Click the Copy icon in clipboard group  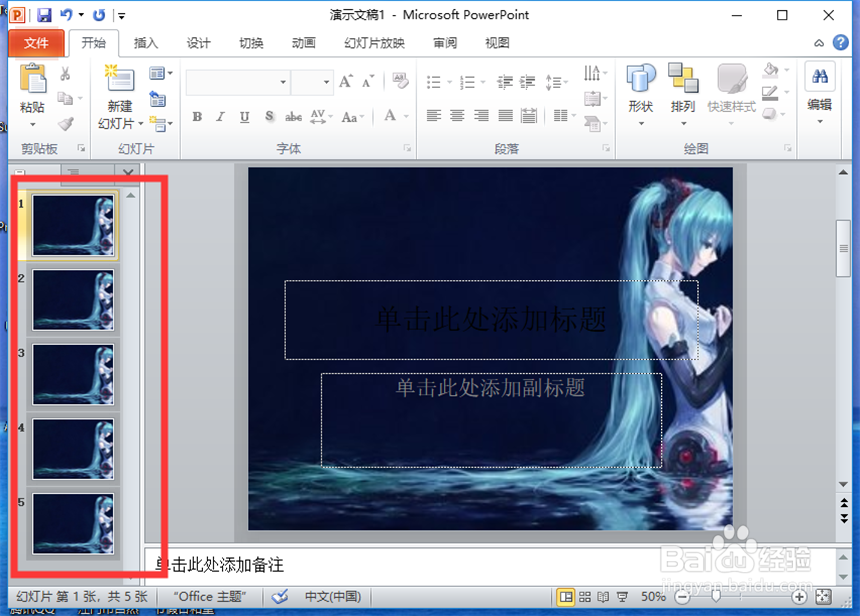65,99
